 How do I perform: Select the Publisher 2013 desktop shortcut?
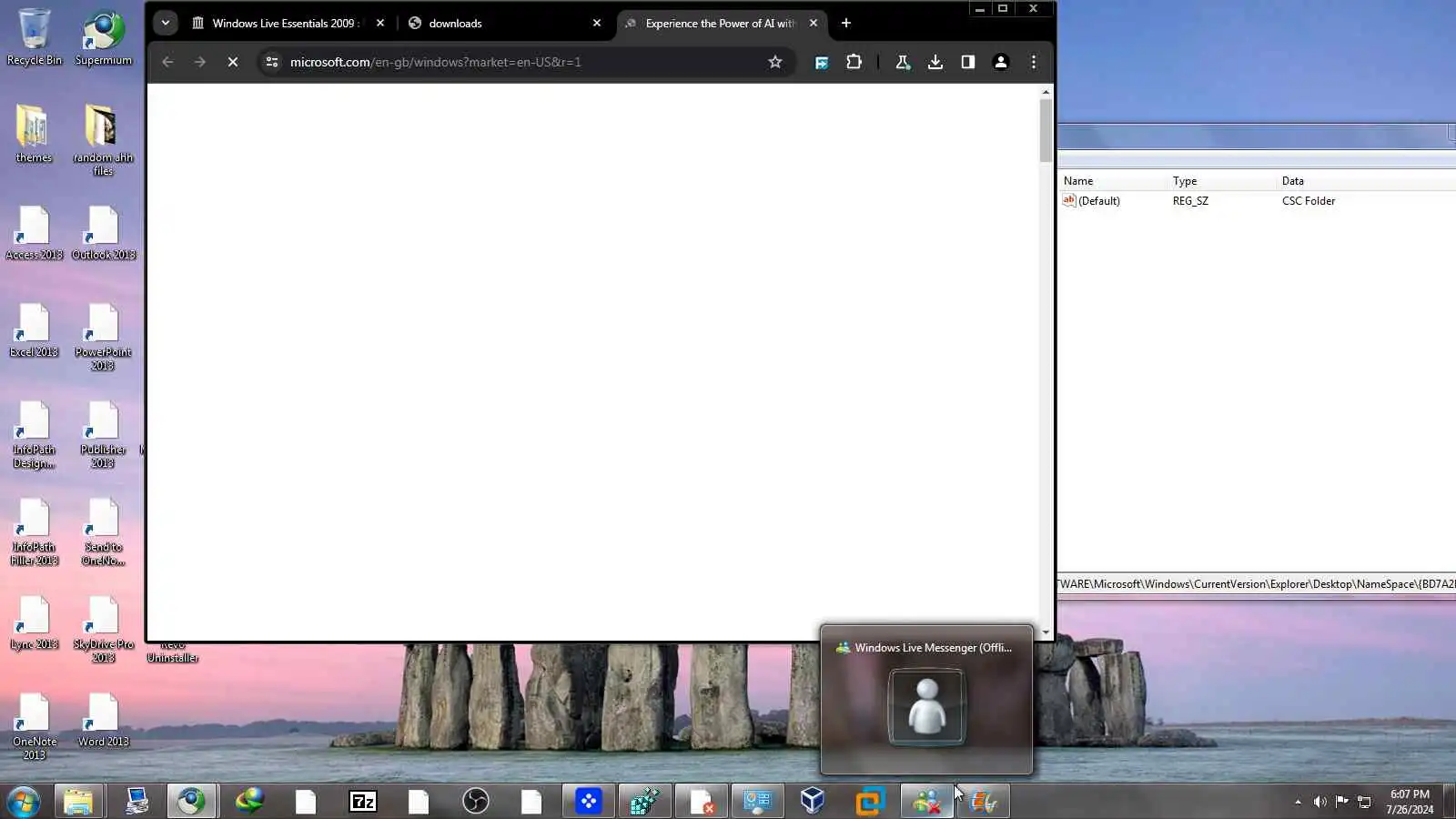(104, 433)
